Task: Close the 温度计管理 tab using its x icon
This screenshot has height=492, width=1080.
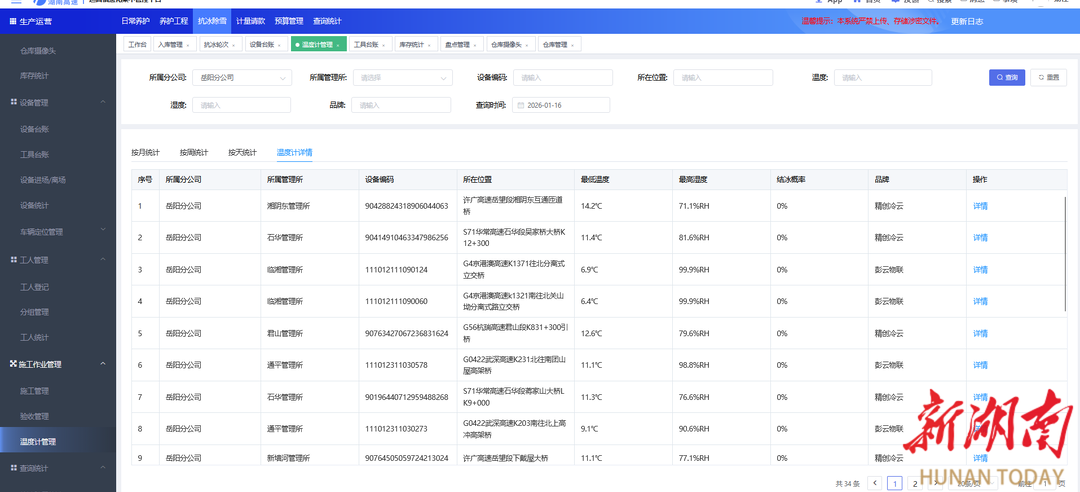Action: tap(339, 45)
